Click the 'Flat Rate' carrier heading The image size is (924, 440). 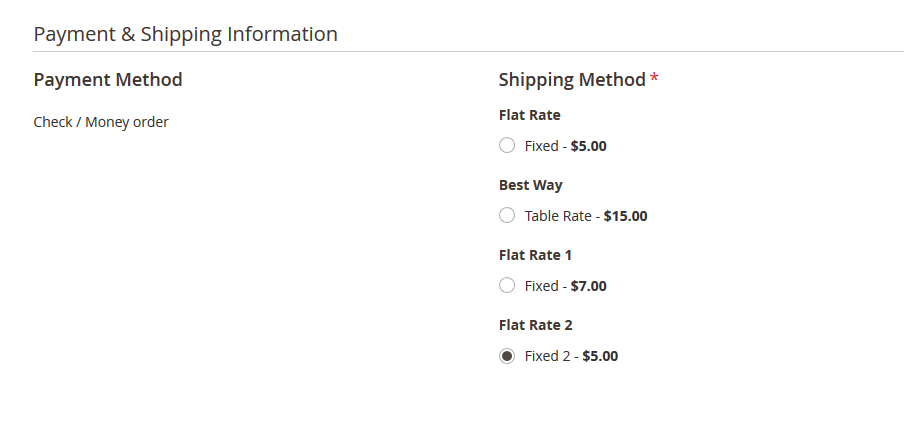point(529,115)
